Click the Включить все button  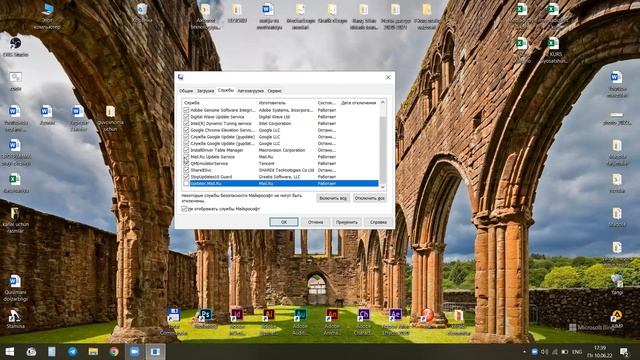333,198
